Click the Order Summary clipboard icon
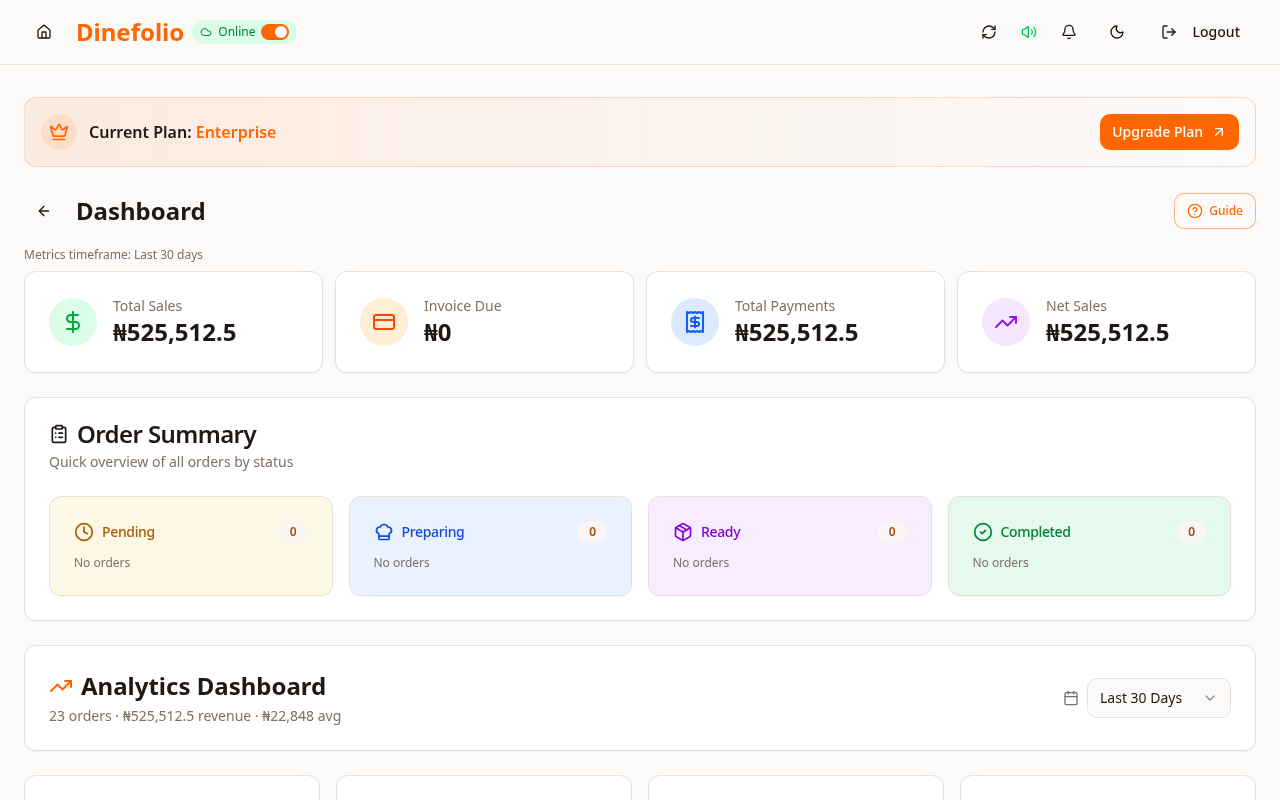Viewport: 1280px width, 800px height. pos(59,434)
